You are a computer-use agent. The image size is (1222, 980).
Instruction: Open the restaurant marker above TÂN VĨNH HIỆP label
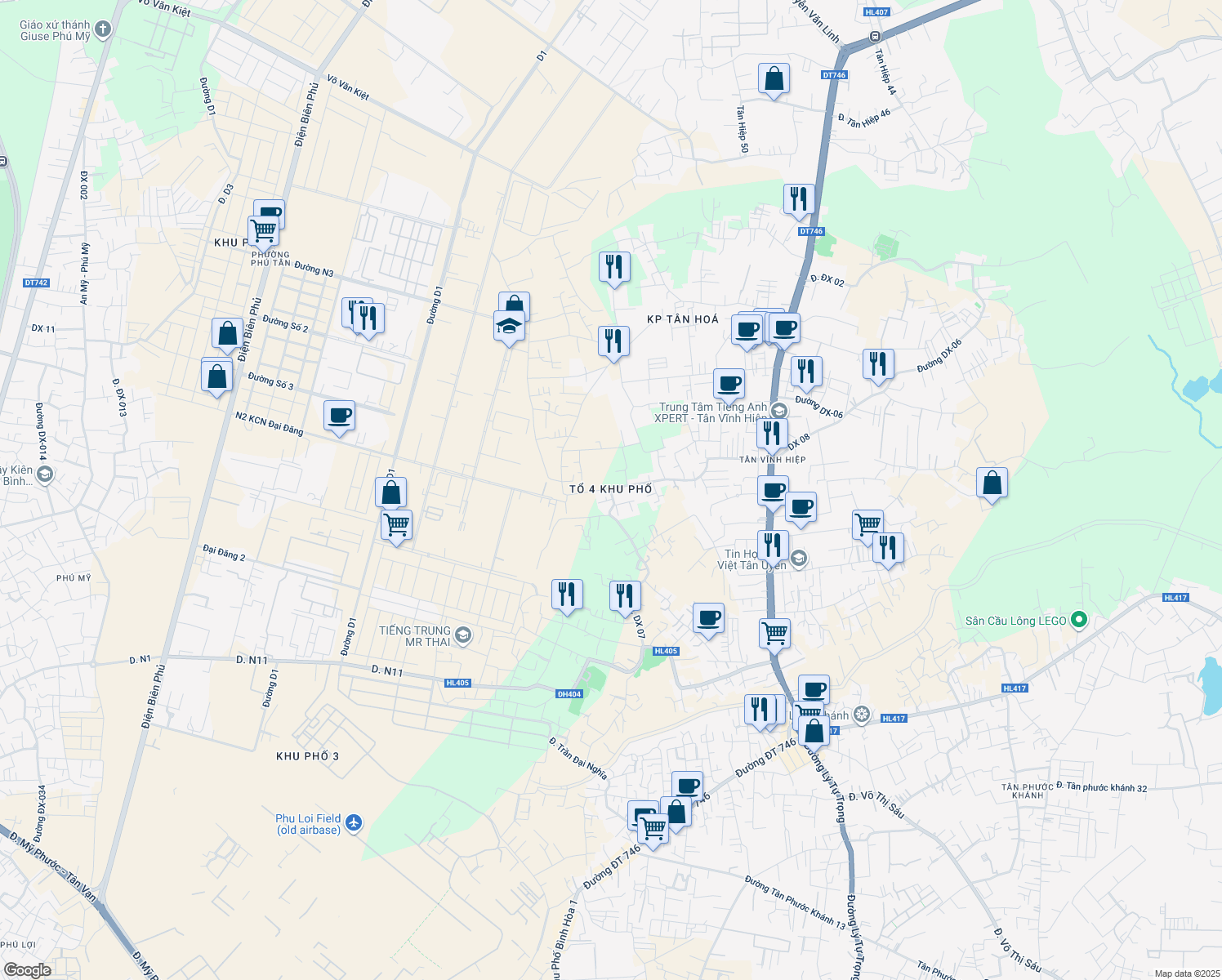point(772,434)
